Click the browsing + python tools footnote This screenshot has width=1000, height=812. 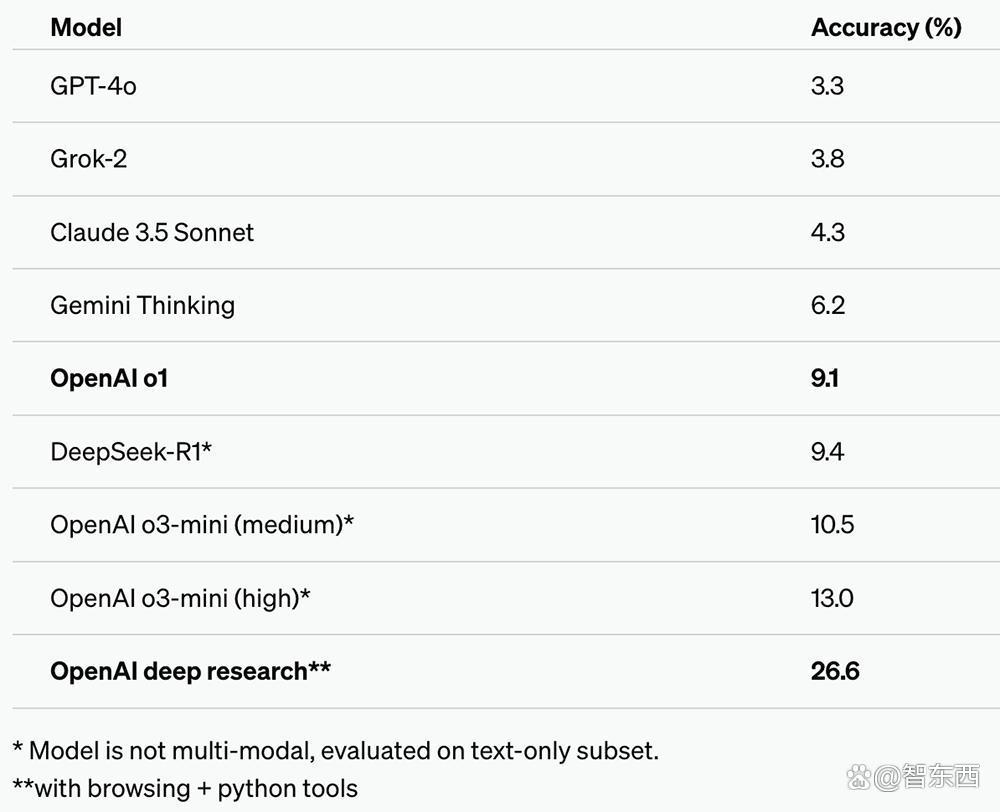pos(185,788)
